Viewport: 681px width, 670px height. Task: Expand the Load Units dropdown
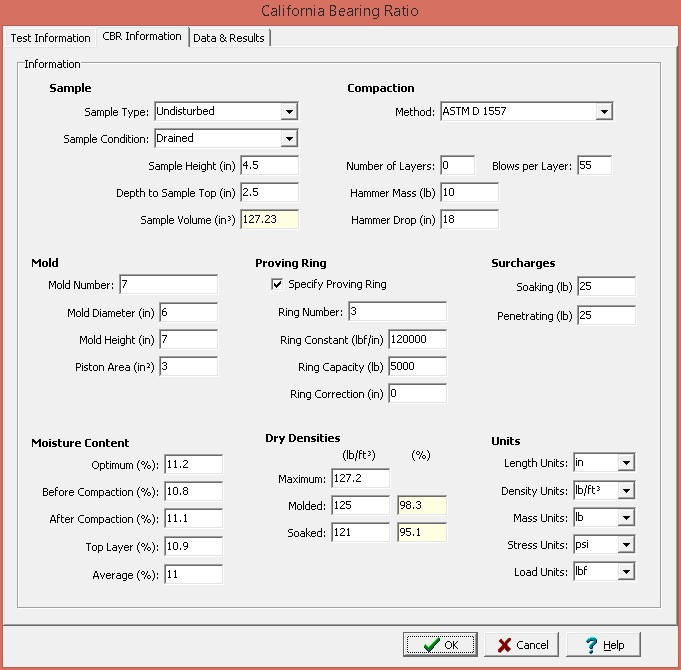pyautogui.click(x=626, y=572)
